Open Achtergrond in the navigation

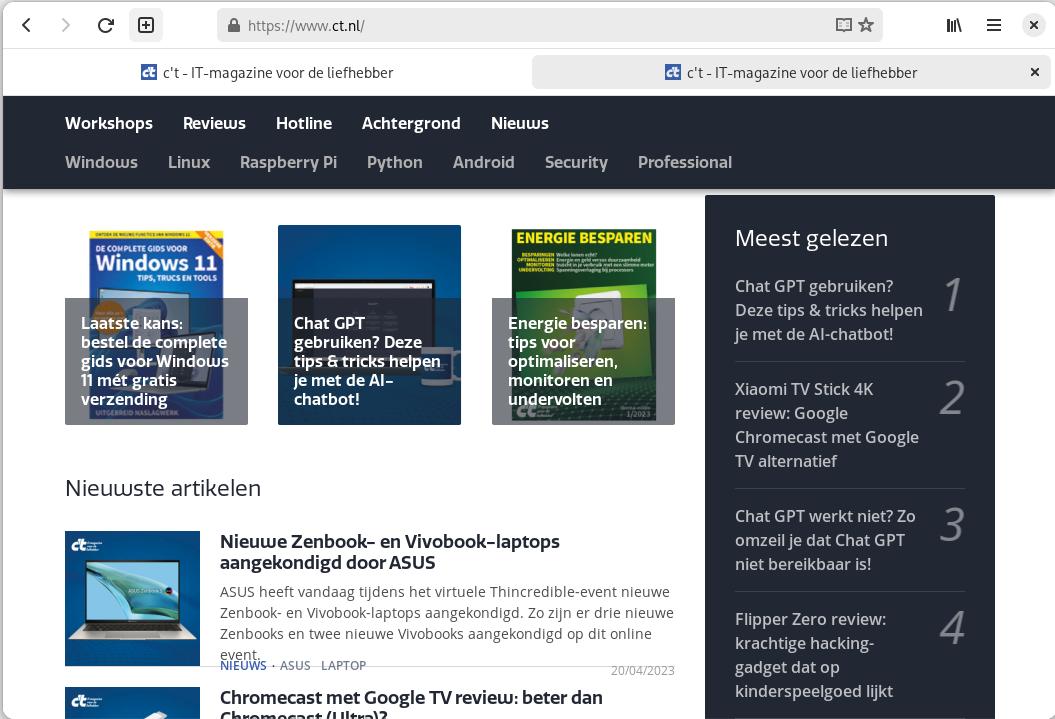pos(411,123)
